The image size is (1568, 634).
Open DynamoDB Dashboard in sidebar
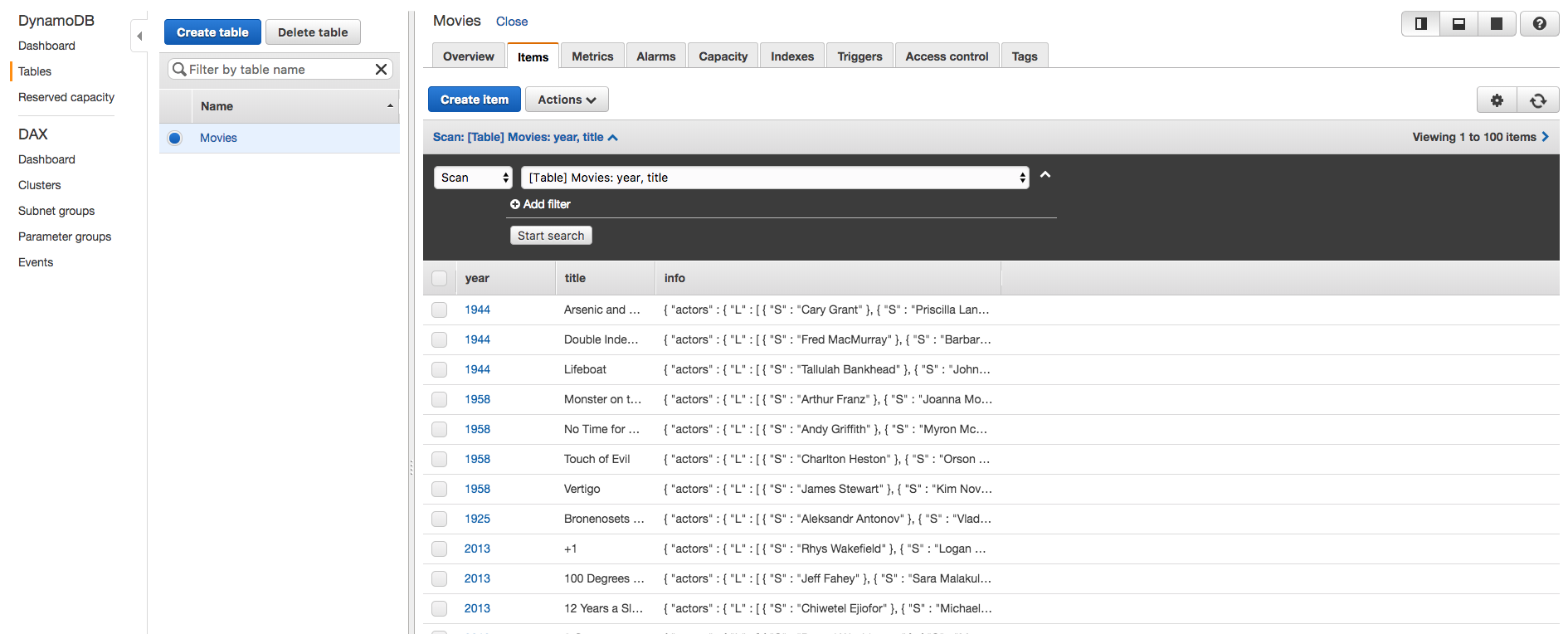pos(46,46)
